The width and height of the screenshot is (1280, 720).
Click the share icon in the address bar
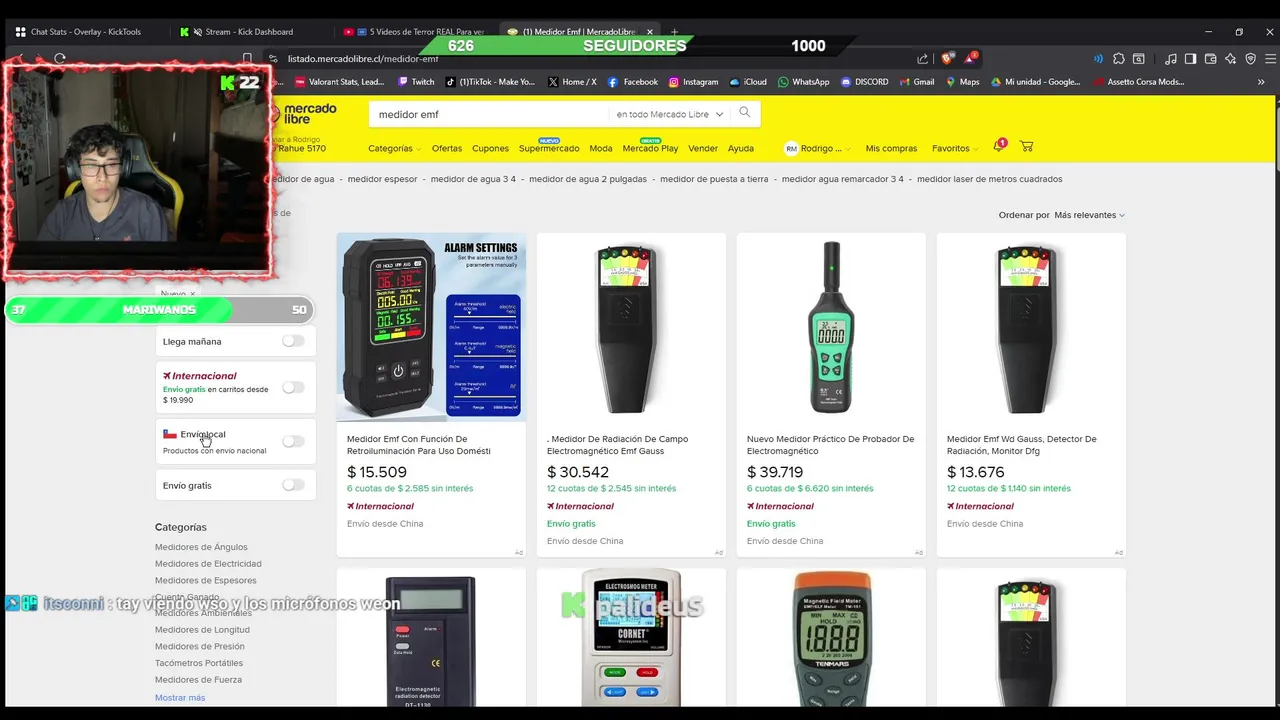(922, 59)
